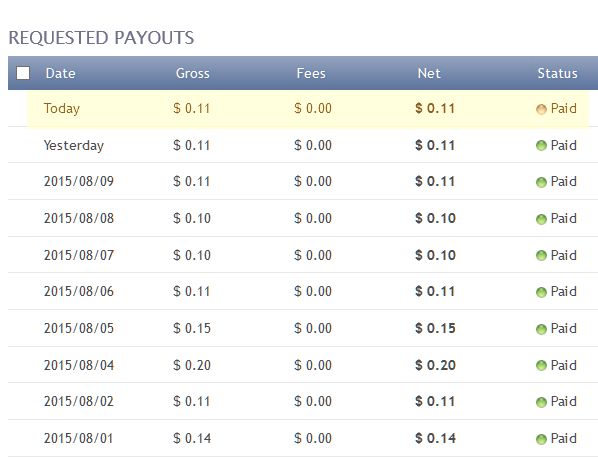Click the green Paid dot for Yesterday

541,145
